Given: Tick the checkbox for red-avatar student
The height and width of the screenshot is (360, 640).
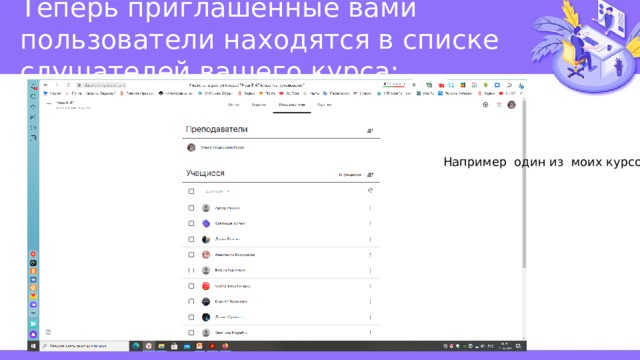Looking at the screenshot, I should [x=191, y=286].
